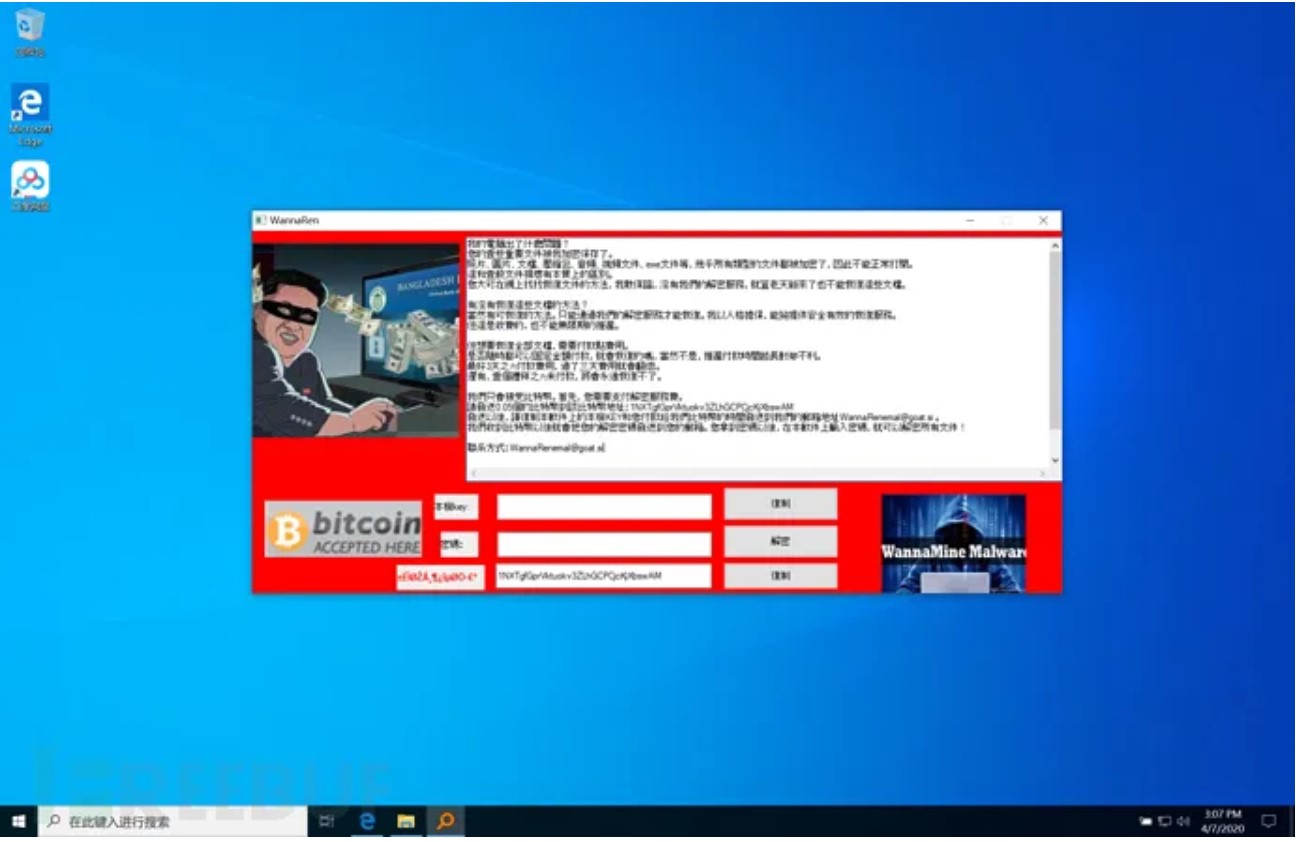Click the Bitcoin Accepted Here image

coord(343,529)
